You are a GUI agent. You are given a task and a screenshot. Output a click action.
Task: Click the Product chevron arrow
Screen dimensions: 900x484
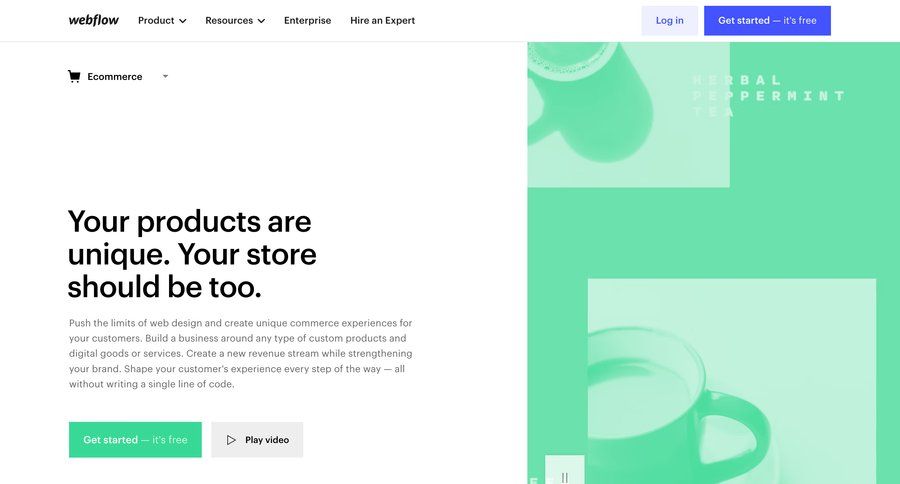click(182, 21)
